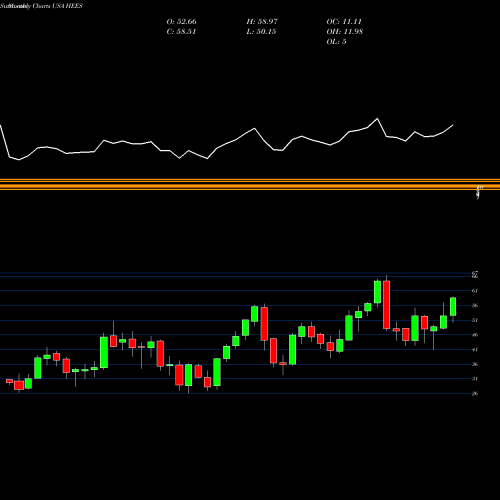
Task: Select the open price 'O: 52.66'
Action: (x=181, y=21)
